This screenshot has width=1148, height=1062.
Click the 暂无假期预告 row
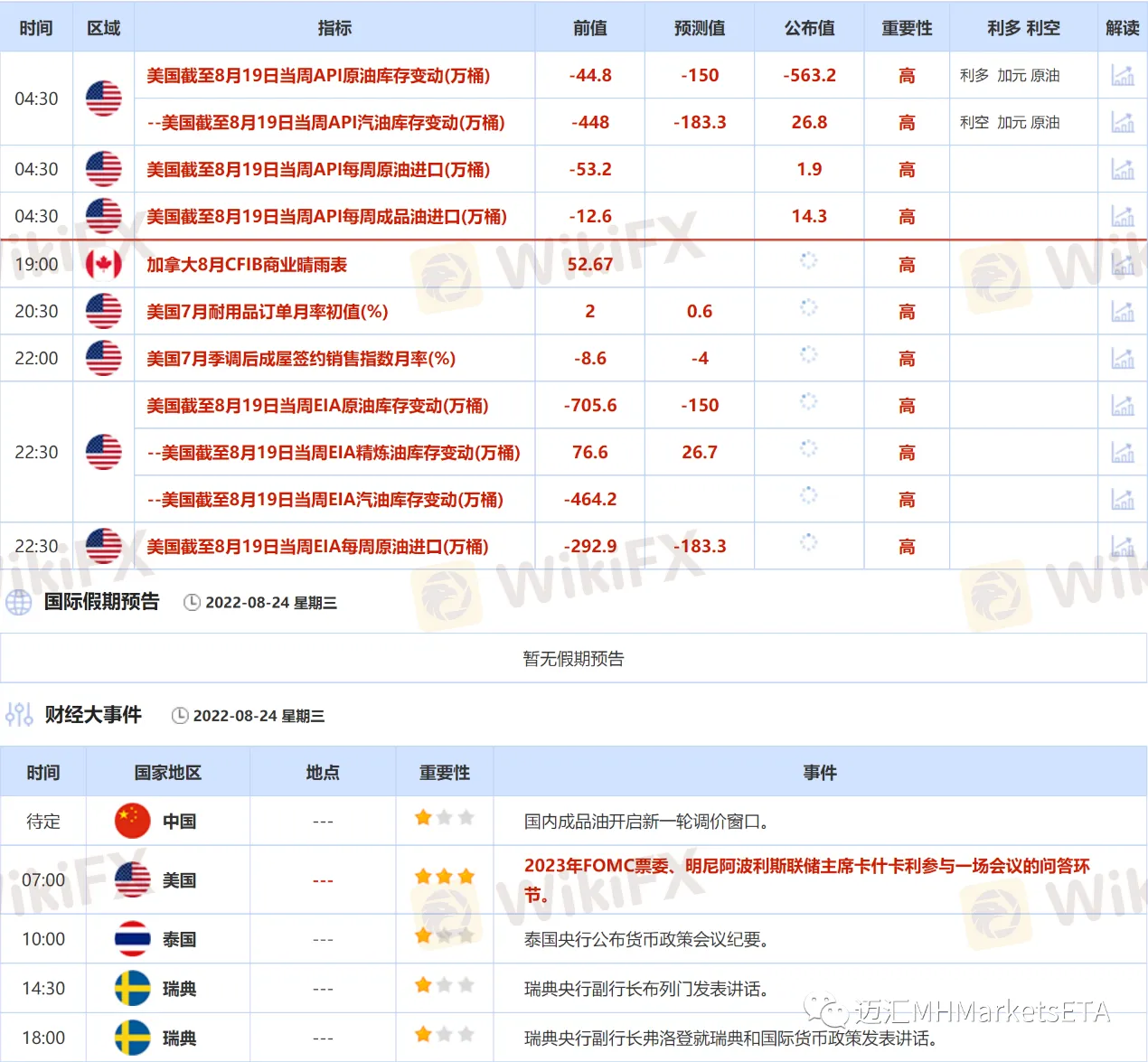(x=574, y=658)
